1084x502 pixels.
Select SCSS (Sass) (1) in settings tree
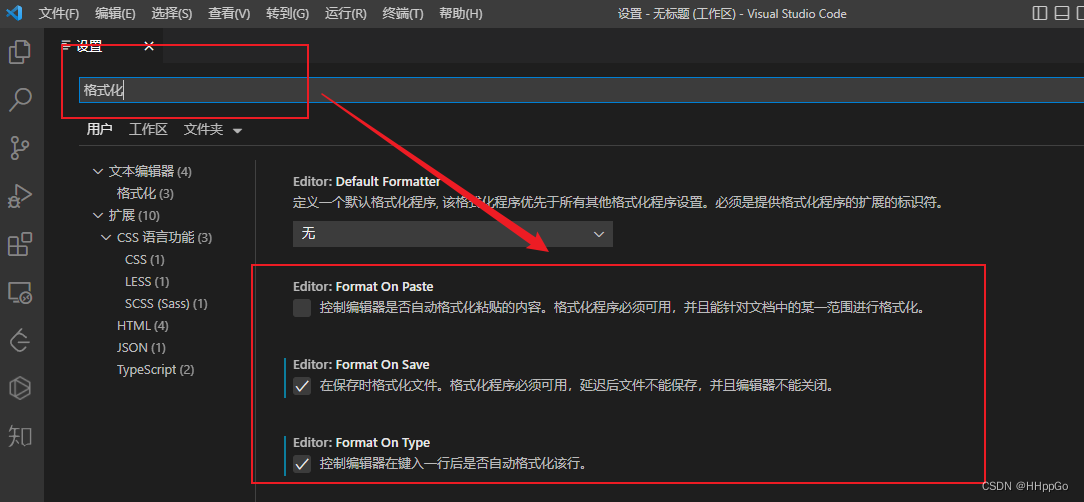tap(166, 304)
